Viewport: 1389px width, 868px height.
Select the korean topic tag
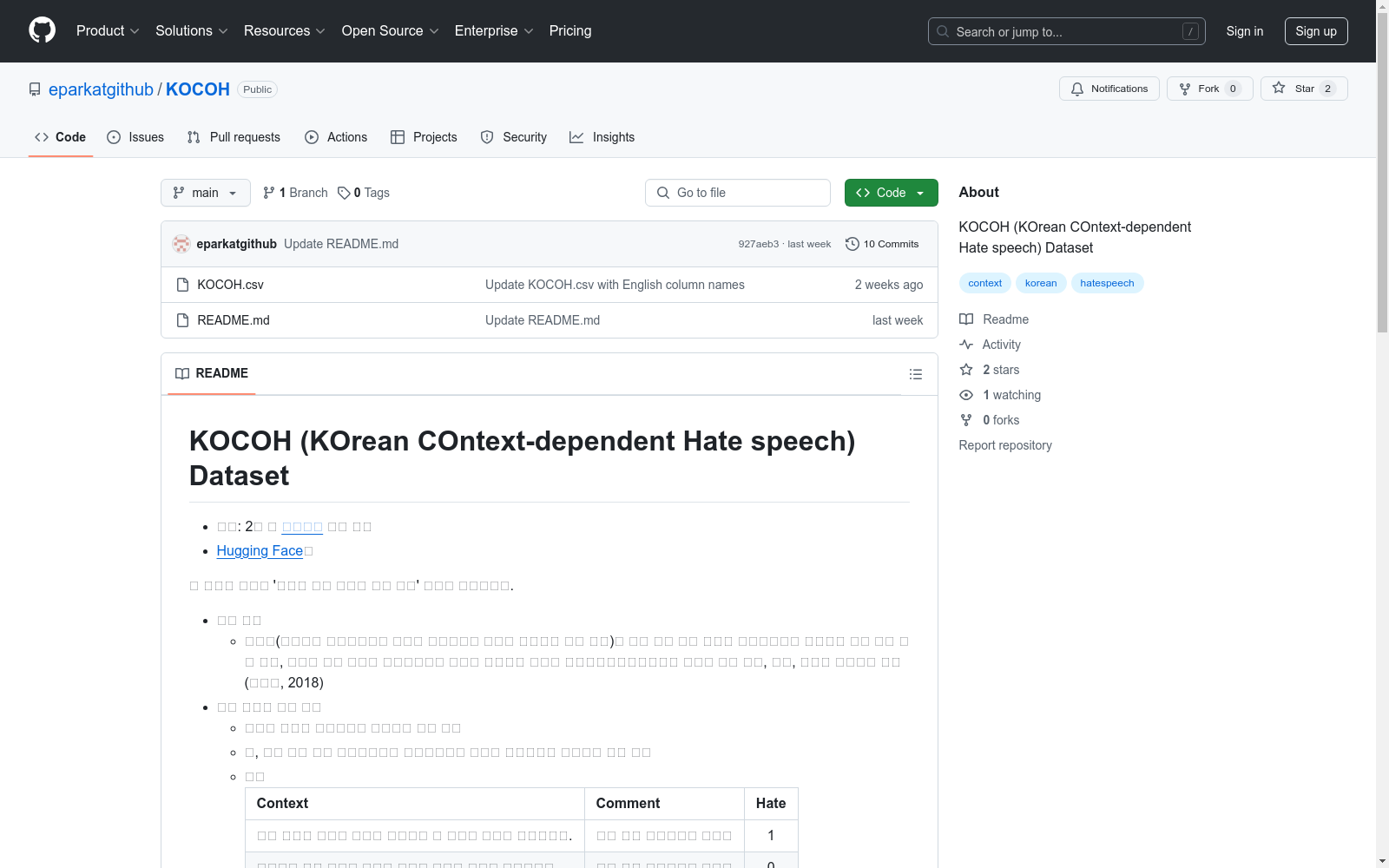tap(1041, 283)
